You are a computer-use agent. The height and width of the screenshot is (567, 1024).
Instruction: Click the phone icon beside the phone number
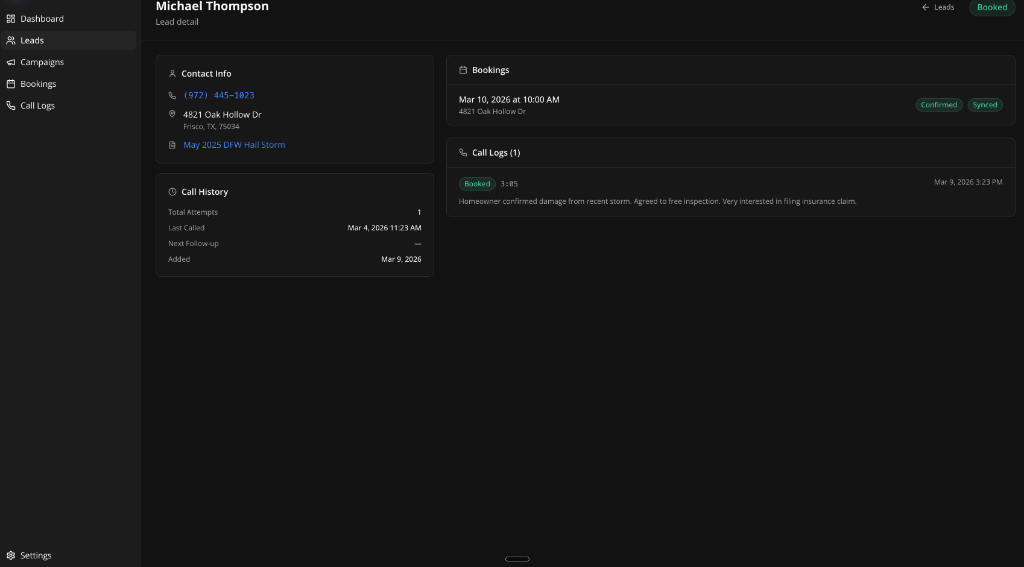(x=172, y=95)
